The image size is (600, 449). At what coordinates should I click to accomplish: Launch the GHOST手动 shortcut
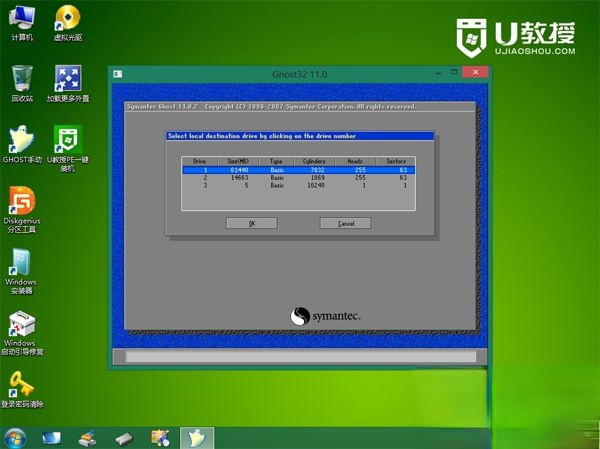pos(22,145)
